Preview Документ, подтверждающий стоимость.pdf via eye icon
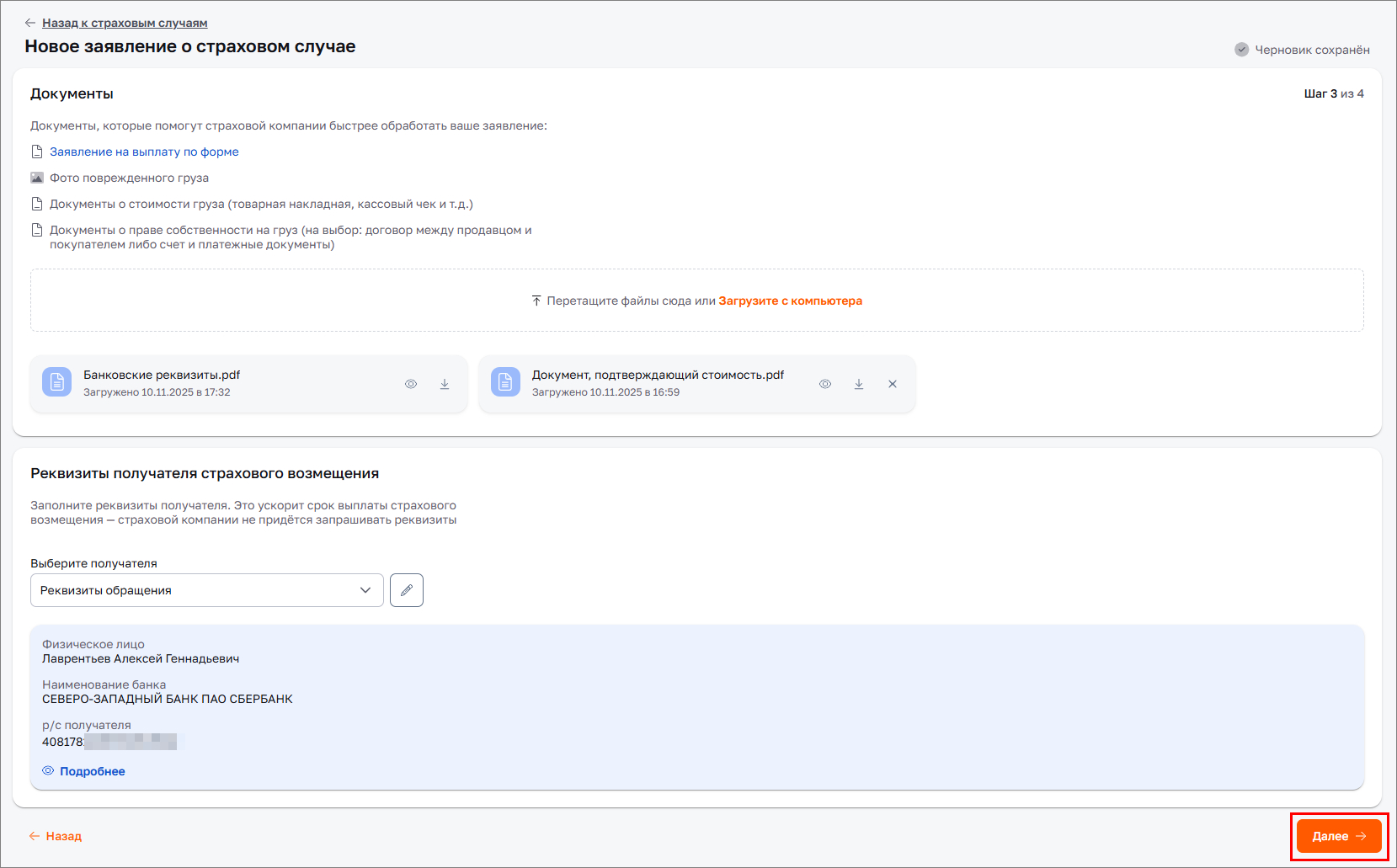 point(825,384)
